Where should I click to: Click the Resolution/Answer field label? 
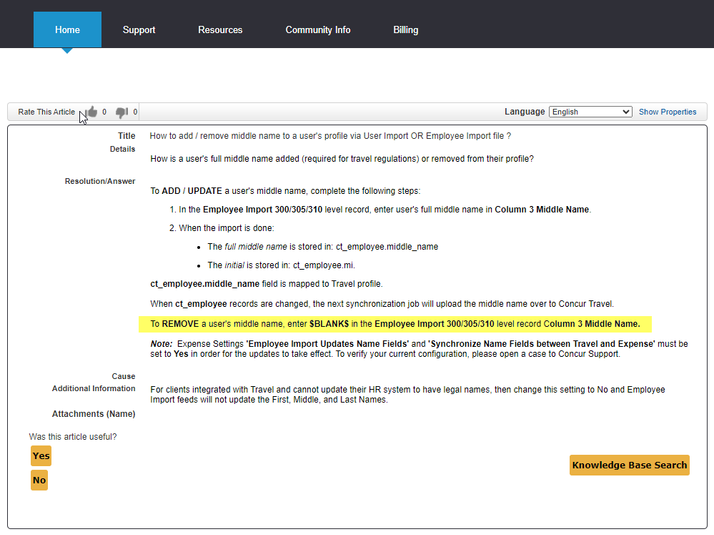[100, 181]
